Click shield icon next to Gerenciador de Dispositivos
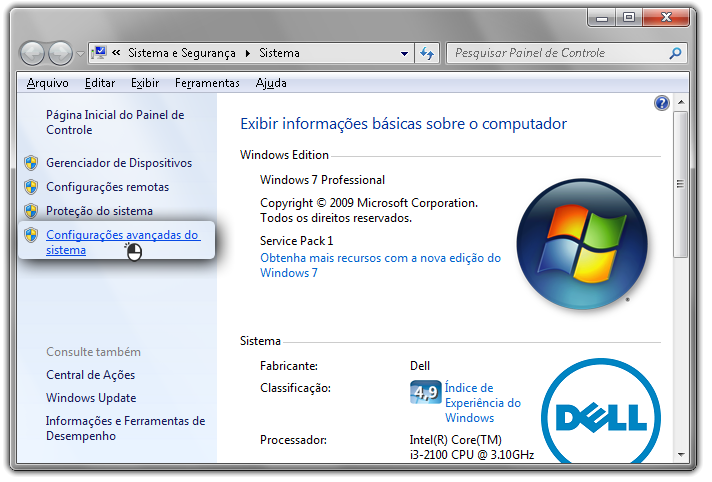 31,163
